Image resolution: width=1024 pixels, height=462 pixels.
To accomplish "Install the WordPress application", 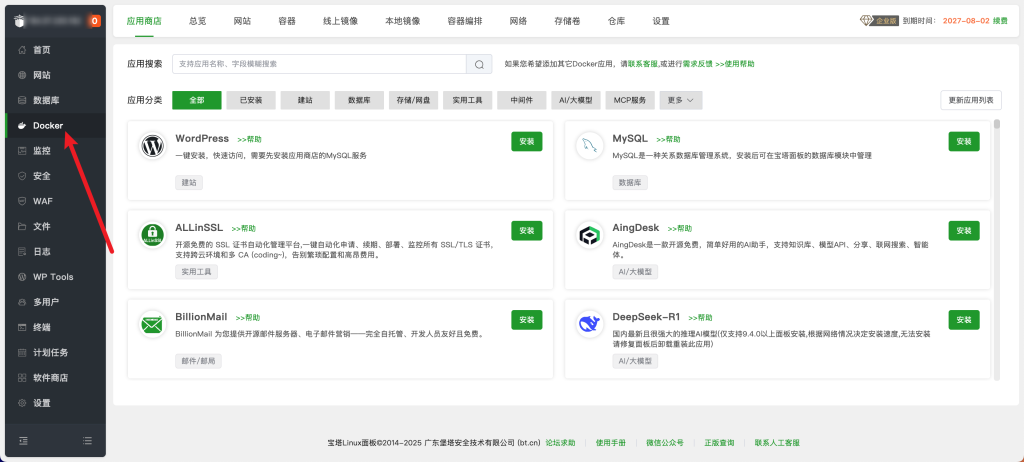I will tap(526, 142).
